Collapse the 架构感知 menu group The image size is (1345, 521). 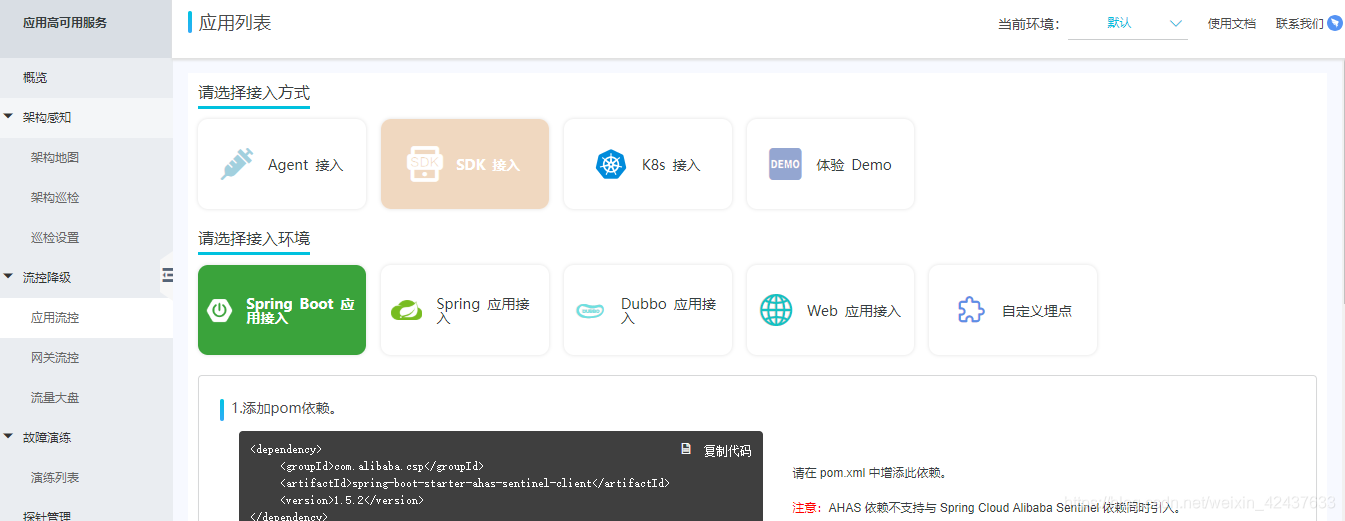pos(9,117)
